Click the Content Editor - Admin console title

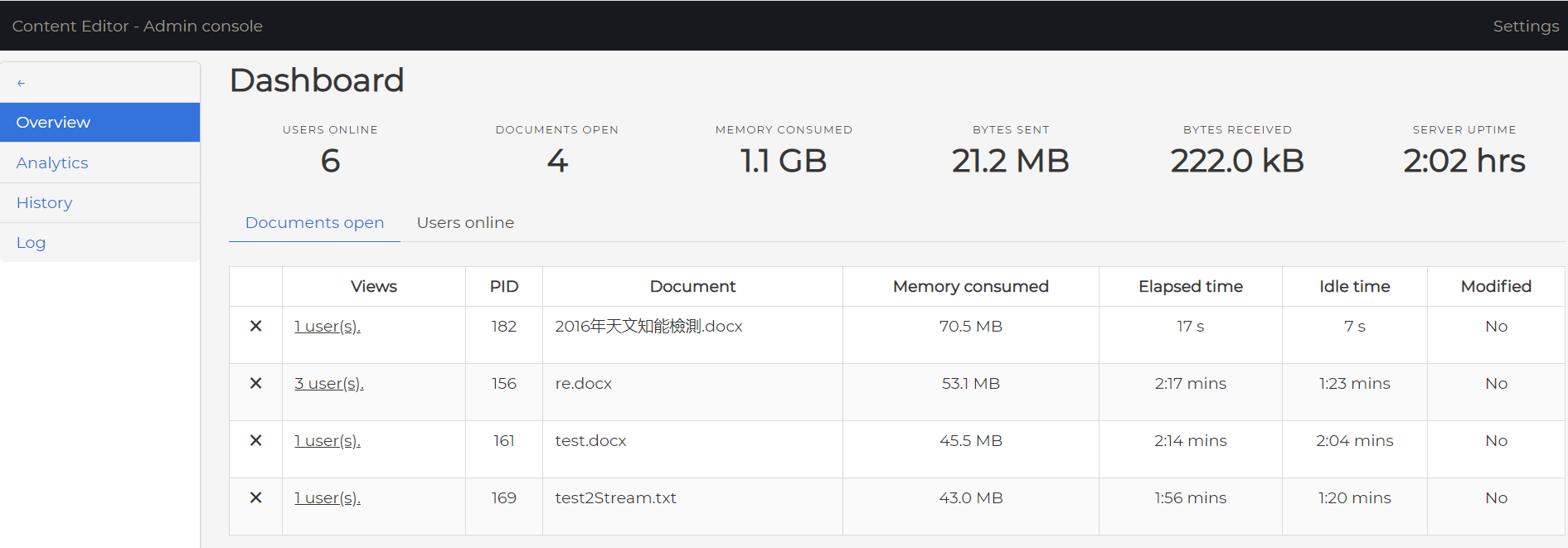(138, 26)
